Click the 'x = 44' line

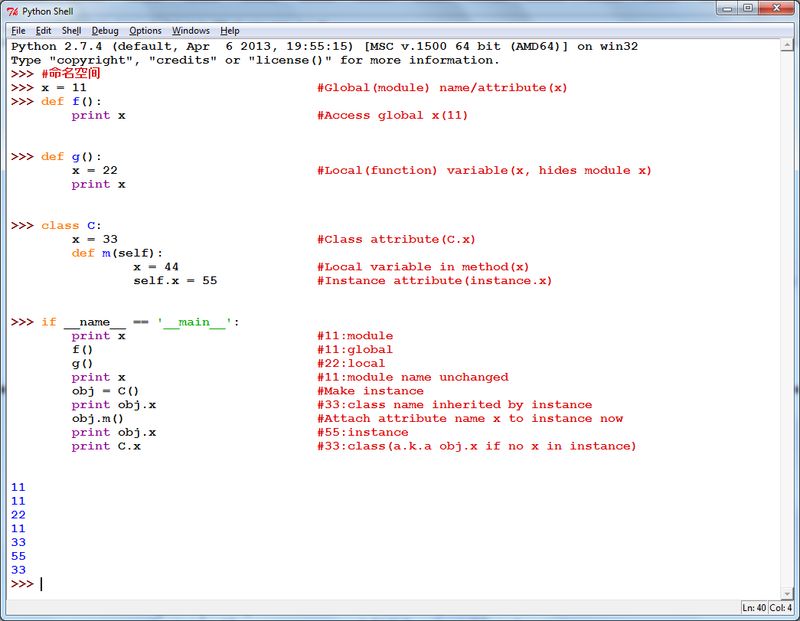tap(156, 267)
